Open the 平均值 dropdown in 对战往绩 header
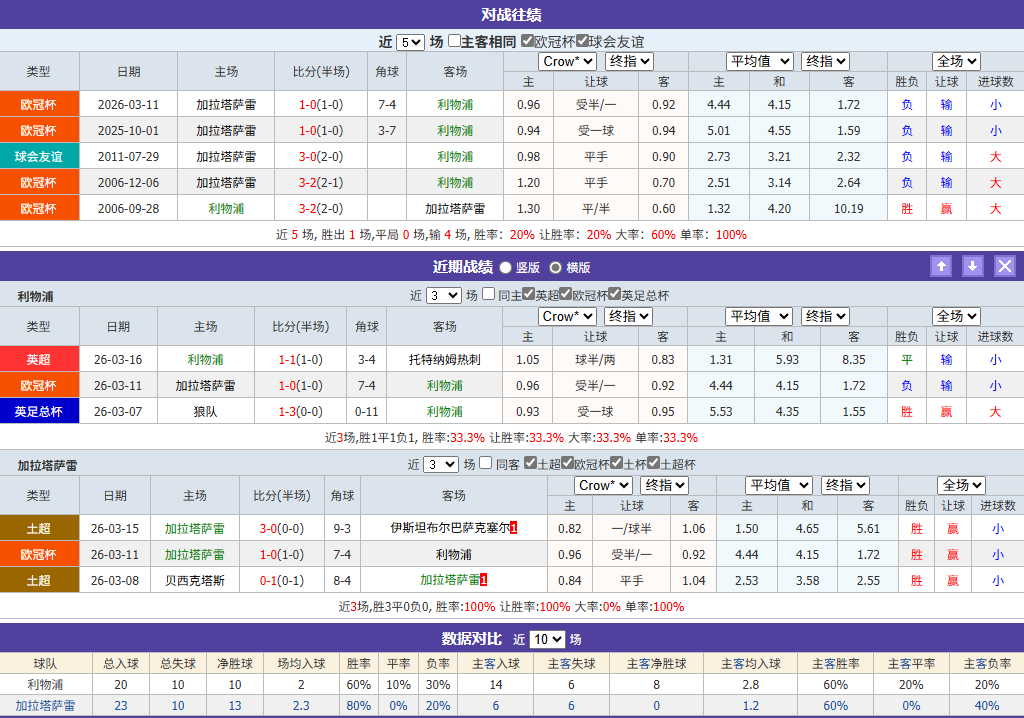This screenshot has height=718, width=1024. point(760,61)
